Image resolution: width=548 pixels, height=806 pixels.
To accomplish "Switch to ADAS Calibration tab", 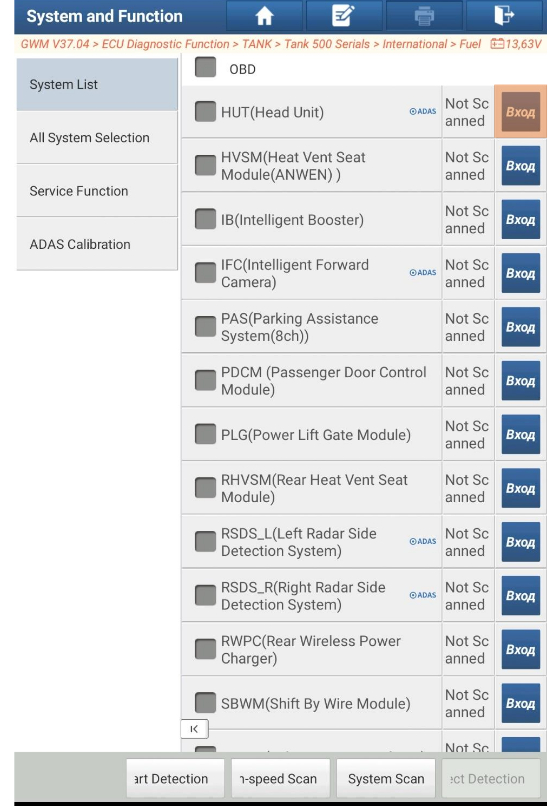I will pos(97,245).
